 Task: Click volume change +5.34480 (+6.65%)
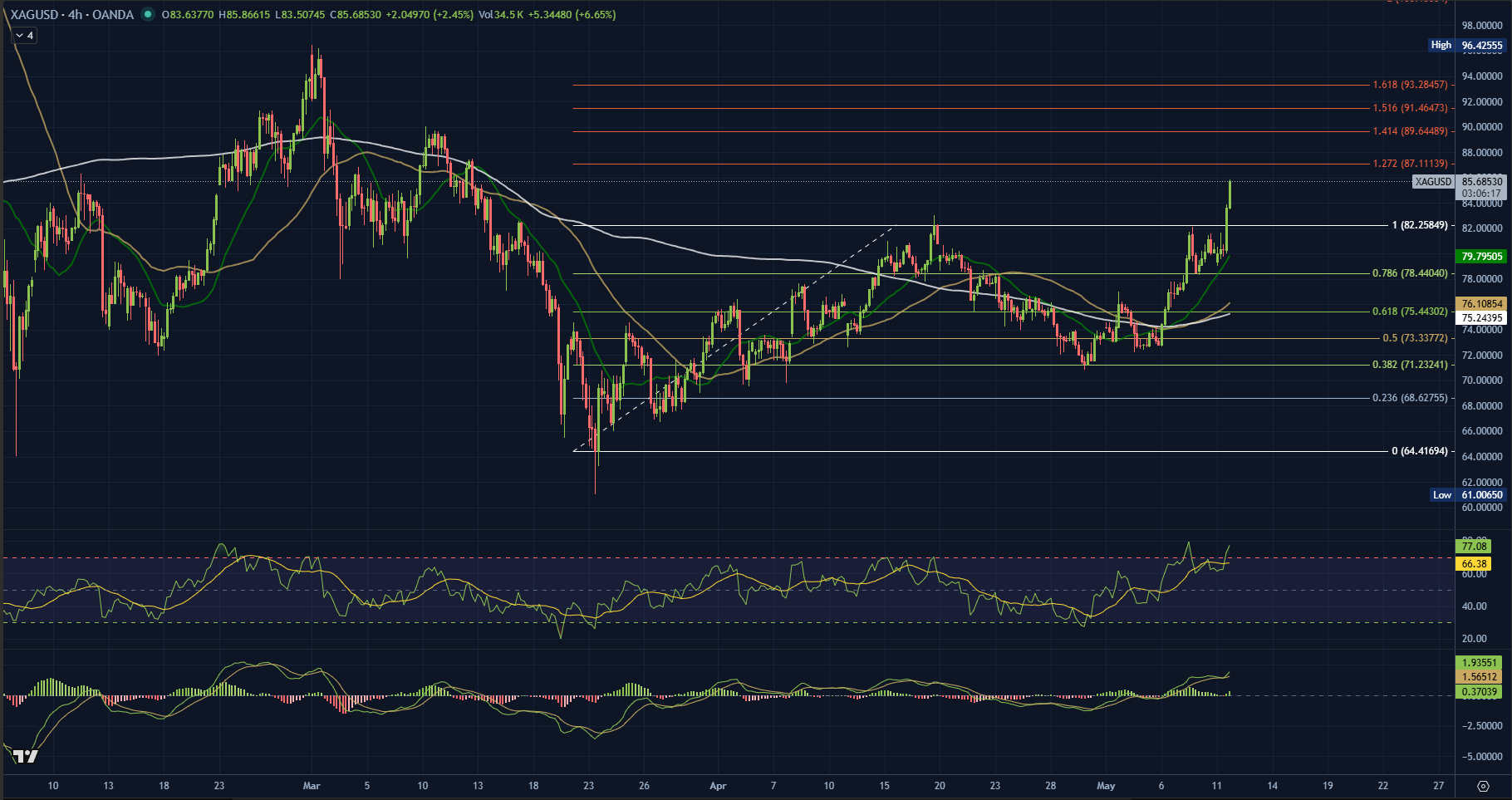coord(572,14)
